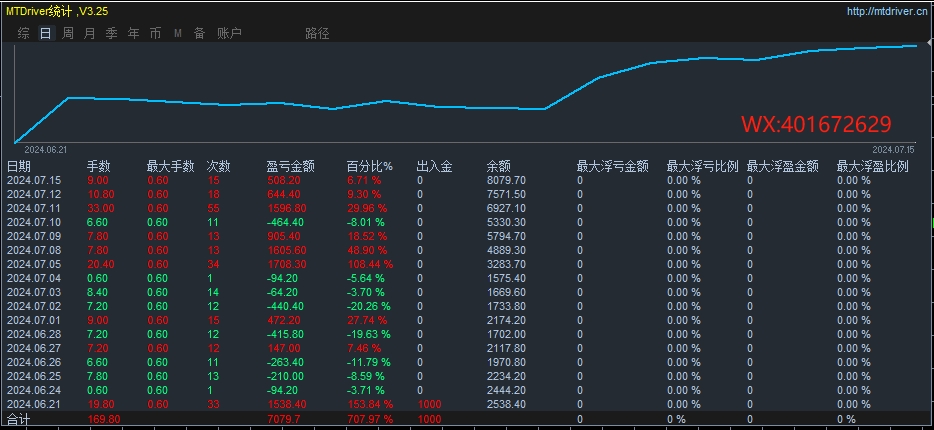
Task: Click balance value 2538.40
Action: [506, 404]
